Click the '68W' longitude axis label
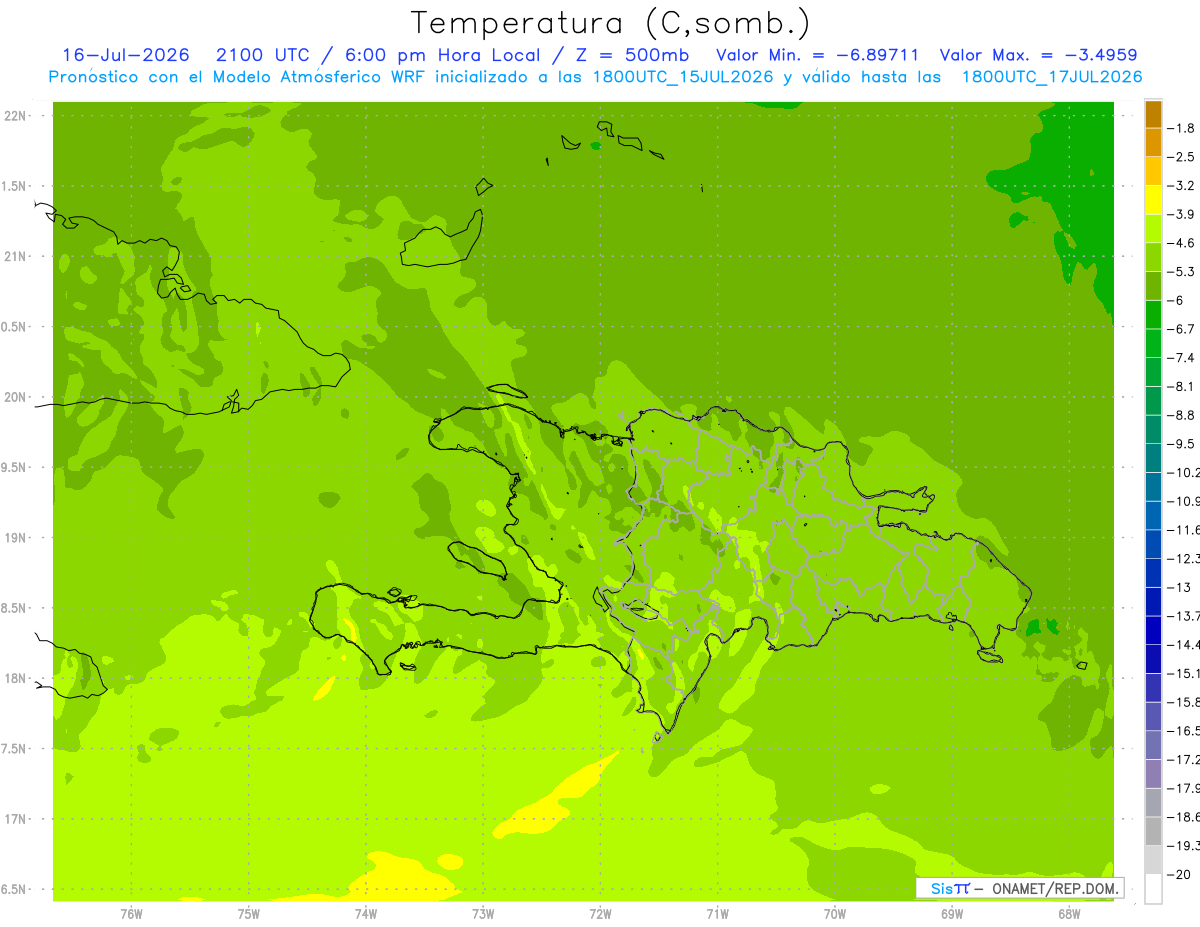This screenshot has height=927, width=1200. 1069,913
